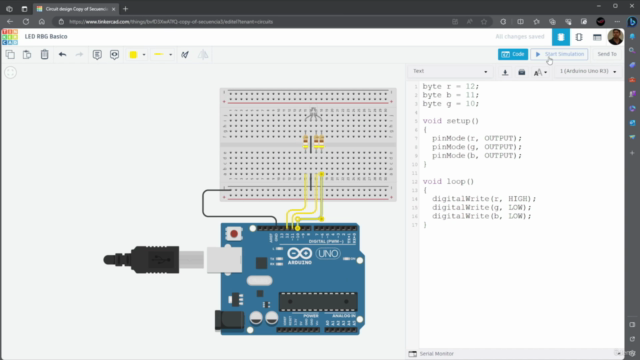Viewport: 640px width, 360px height.
Task: Click code line 'void loop()'
Action: pos(448,182)
